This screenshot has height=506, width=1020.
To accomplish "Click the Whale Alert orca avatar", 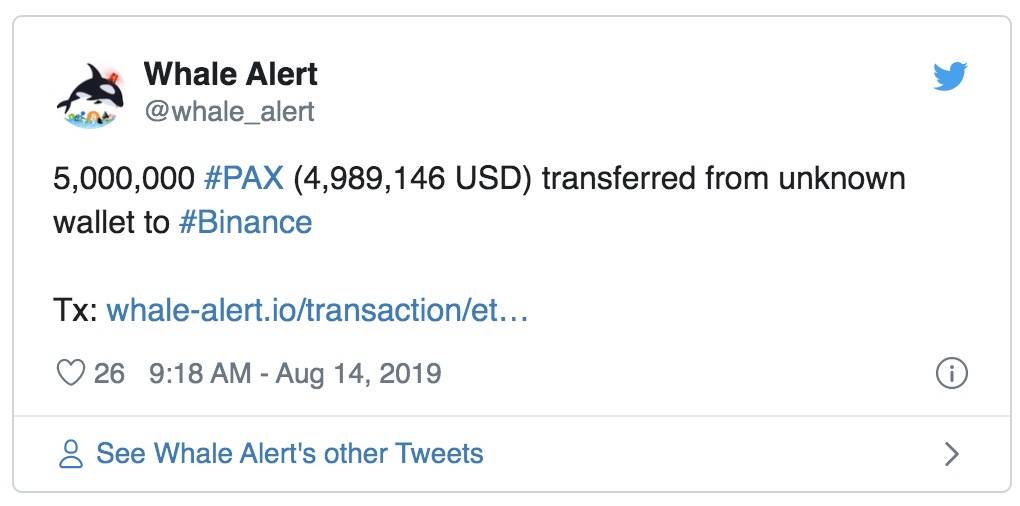I will click(x=90, y=96).
